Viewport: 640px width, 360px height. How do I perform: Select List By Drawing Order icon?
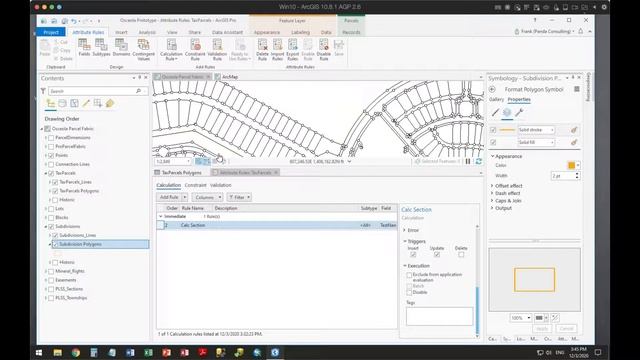pyautogui.click(x=51, y=104)
